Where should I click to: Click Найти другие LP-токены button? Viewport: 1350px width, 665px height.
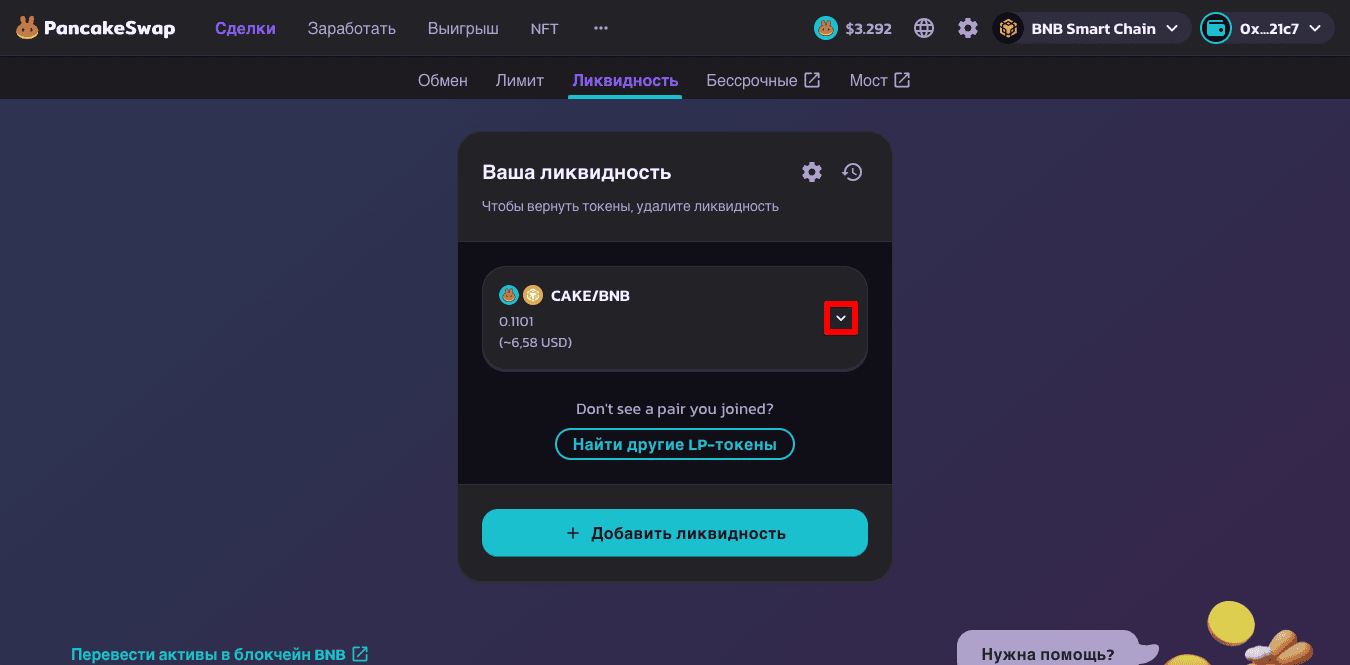click(675, 444)
